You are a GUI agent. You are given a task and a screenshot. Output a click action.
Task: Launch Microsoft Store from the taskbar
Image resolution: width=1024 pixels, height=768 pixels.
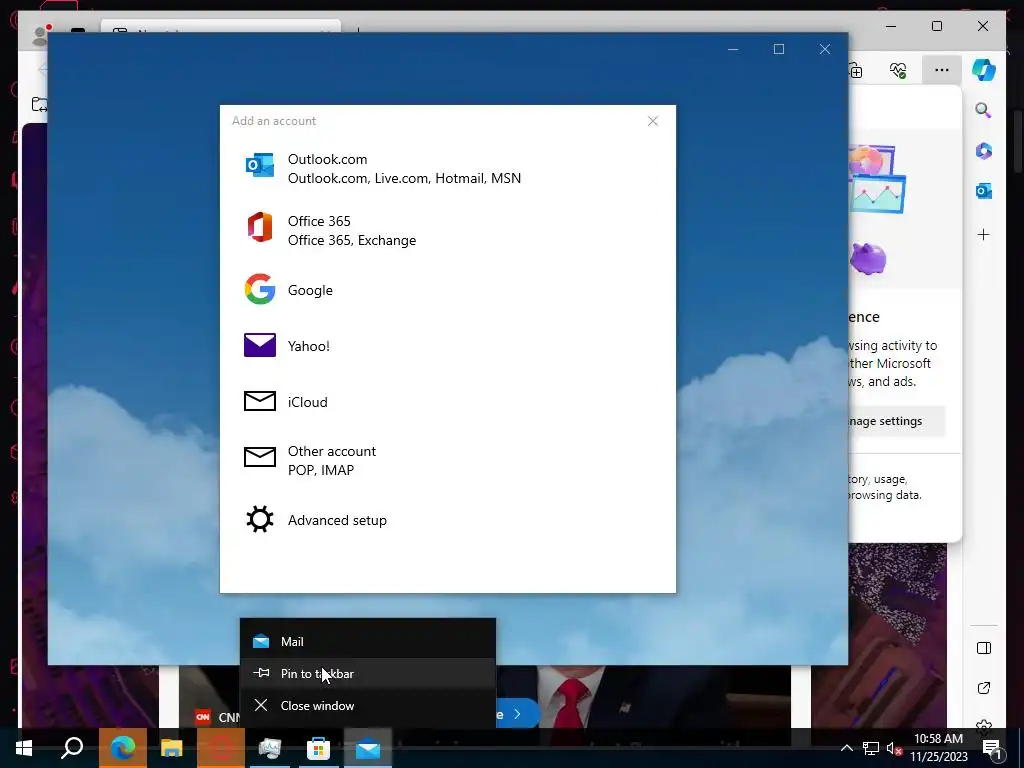pos(319,748)
